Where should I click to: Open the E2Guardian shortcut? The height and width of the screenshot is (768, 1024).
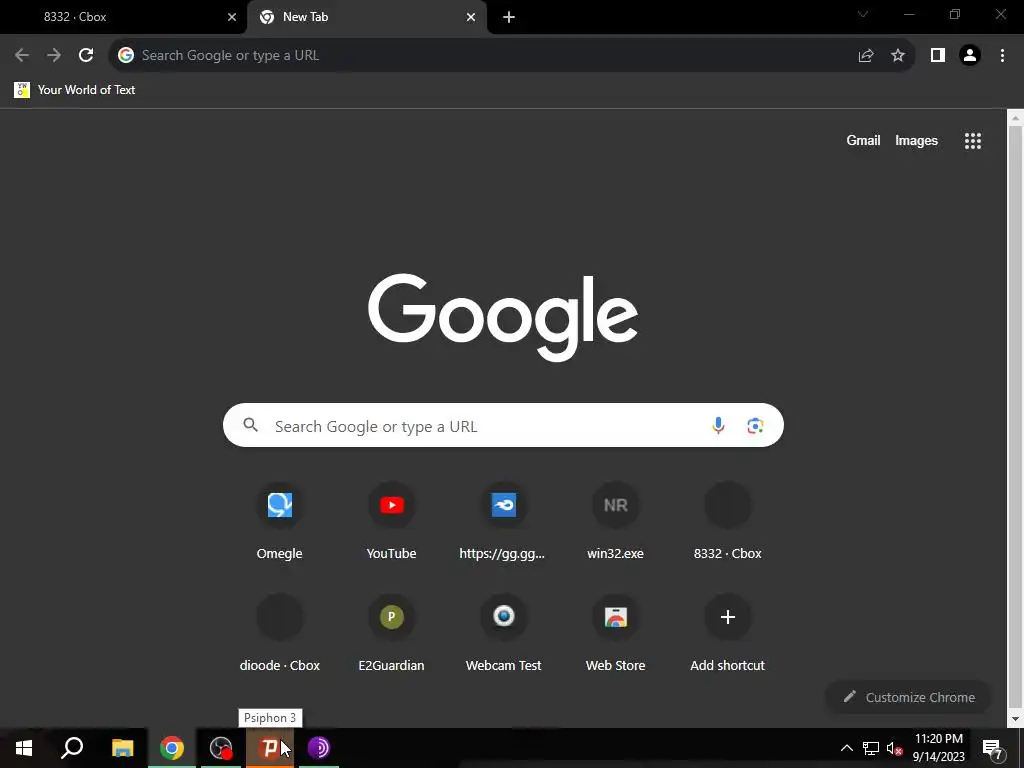click(391, 635)
